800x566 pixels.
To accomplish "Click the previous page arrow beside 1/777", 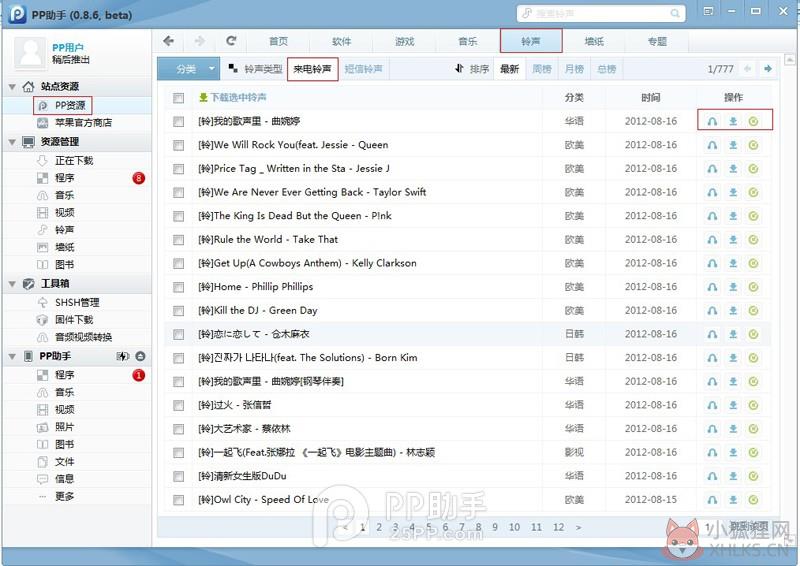I will pos(747,68).
